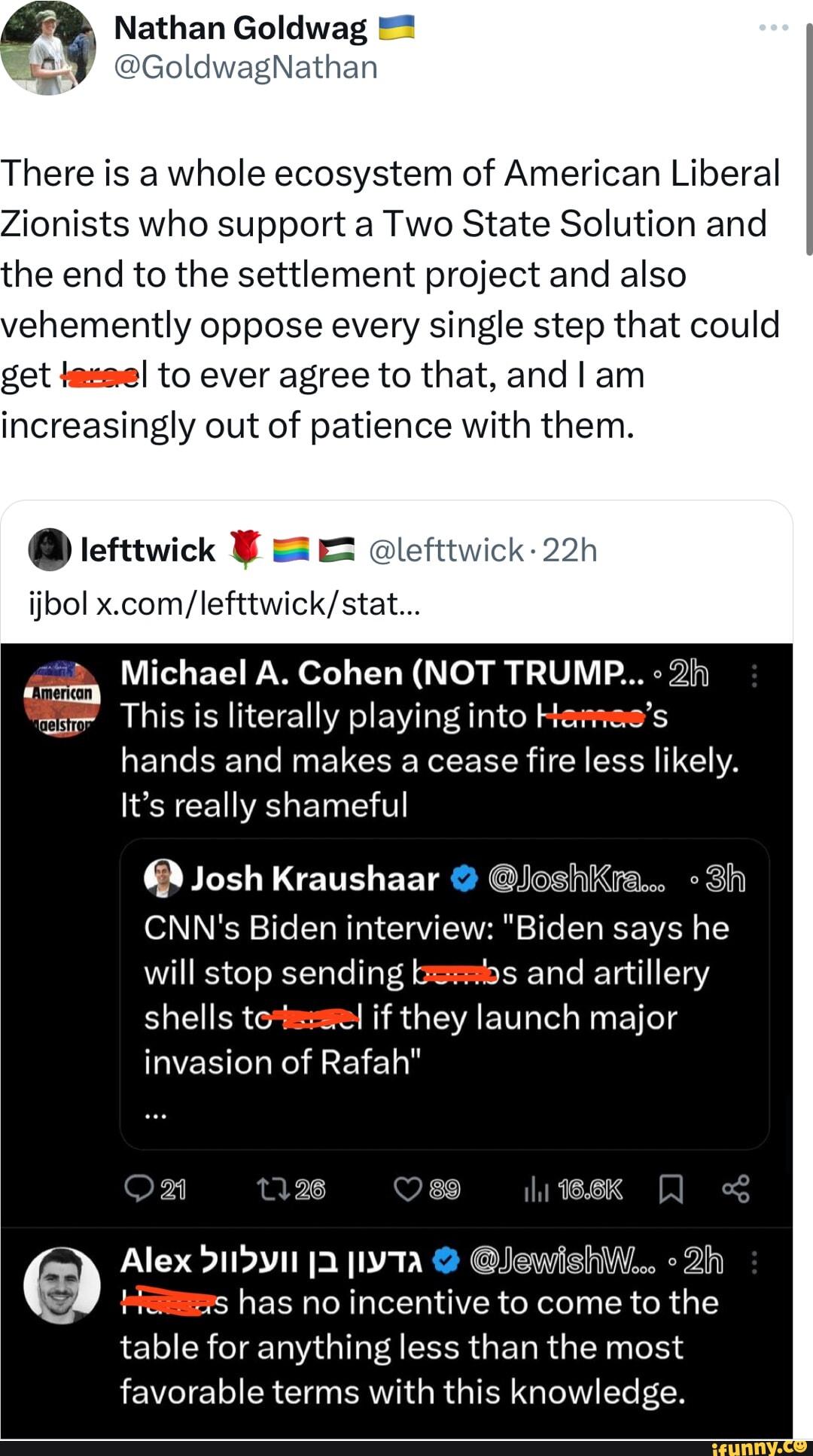
Task: Click the retweet icon showing 26
Action: pos(269,1189)
